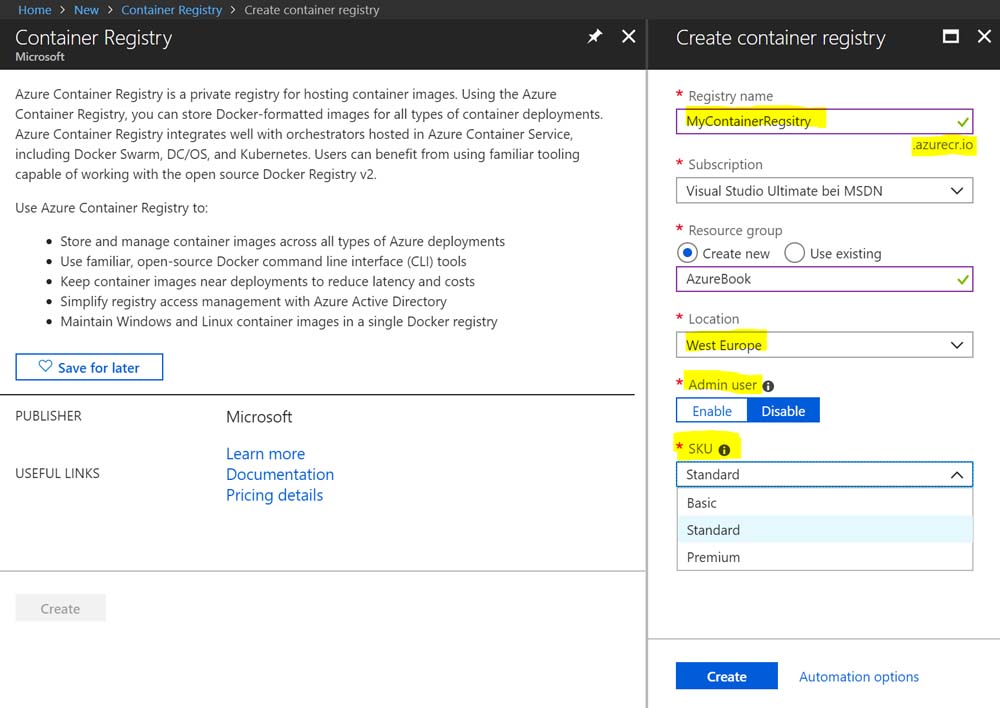Screen dimensions: 1000x708
Task: Click heart icon on Save for later
Action: click(45, 367)
